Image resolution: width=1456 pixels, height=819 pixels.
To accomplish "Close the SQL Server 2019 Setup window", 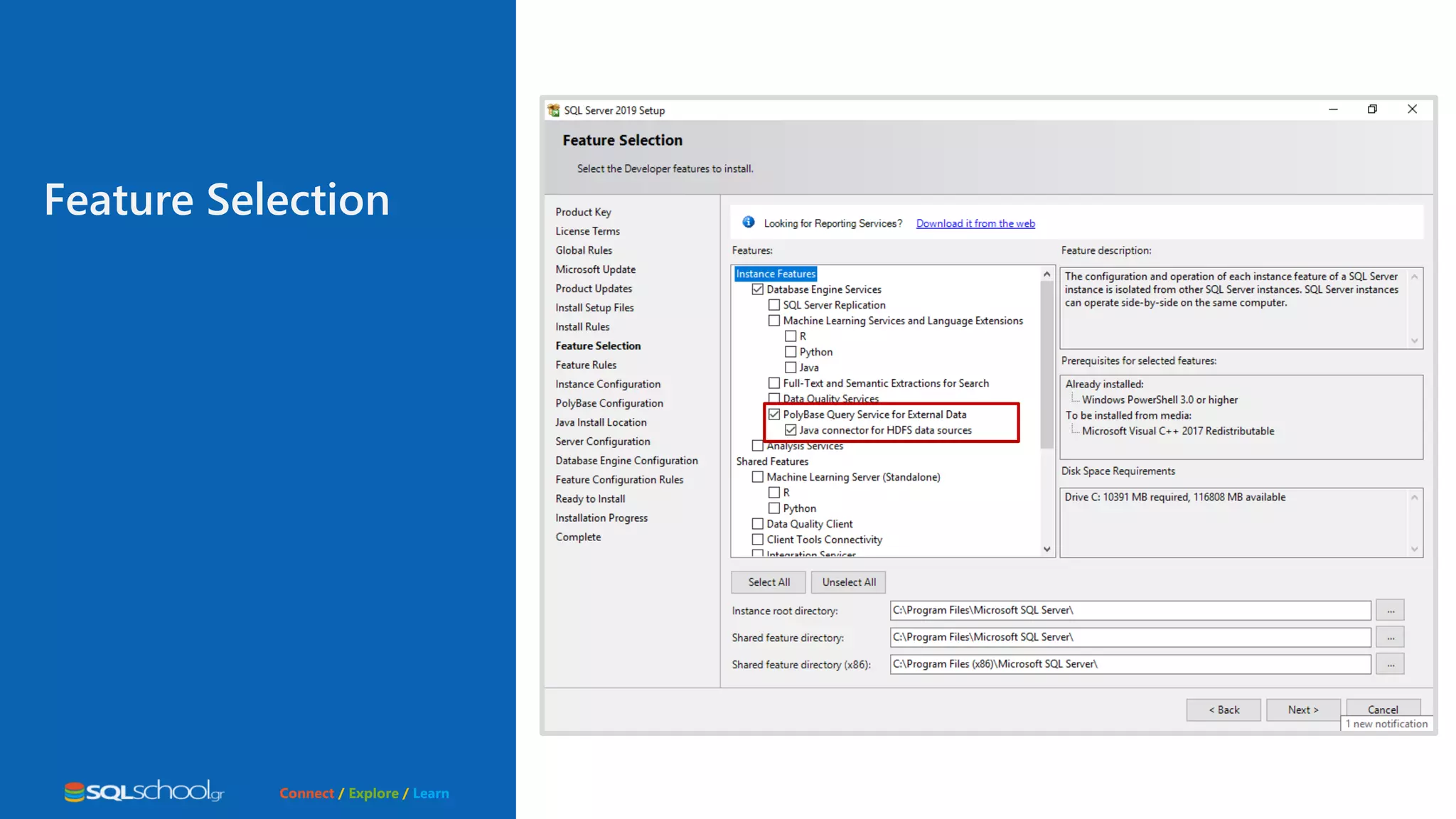I will tap(1412, 109).
